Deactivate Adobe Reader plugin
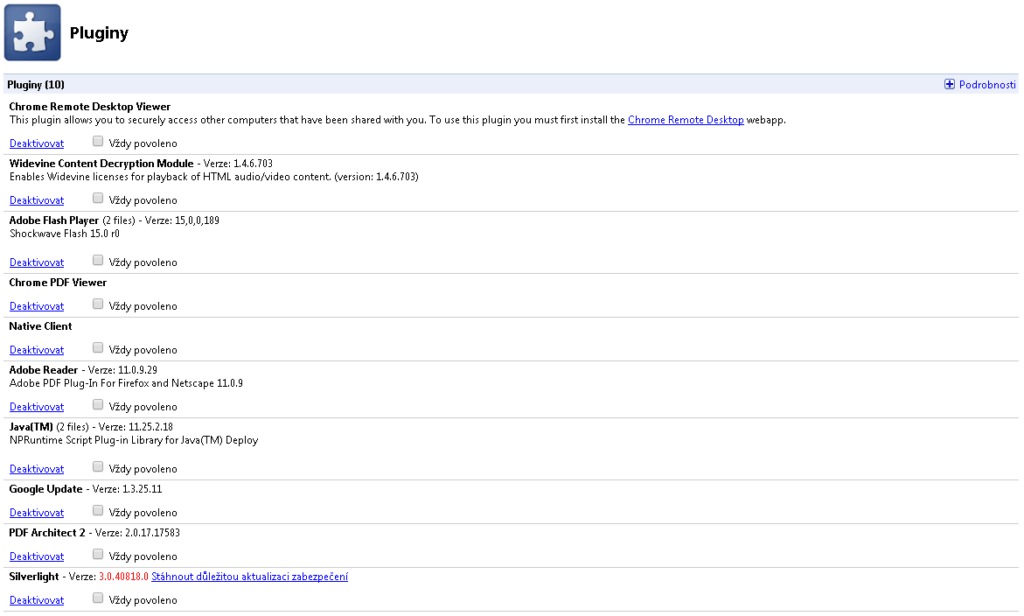 tap(36, 408)
